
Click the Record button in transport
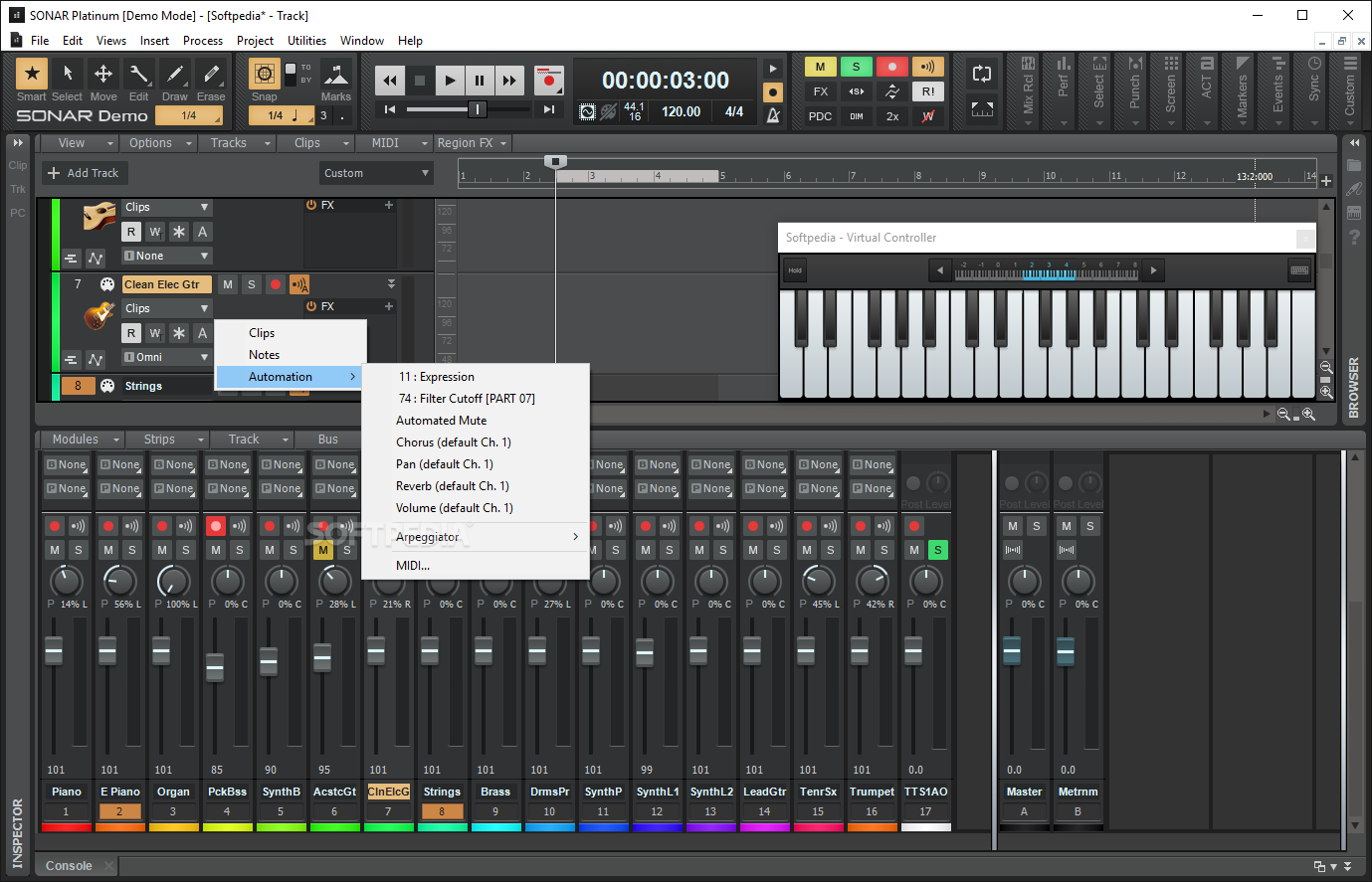(548, 81)
